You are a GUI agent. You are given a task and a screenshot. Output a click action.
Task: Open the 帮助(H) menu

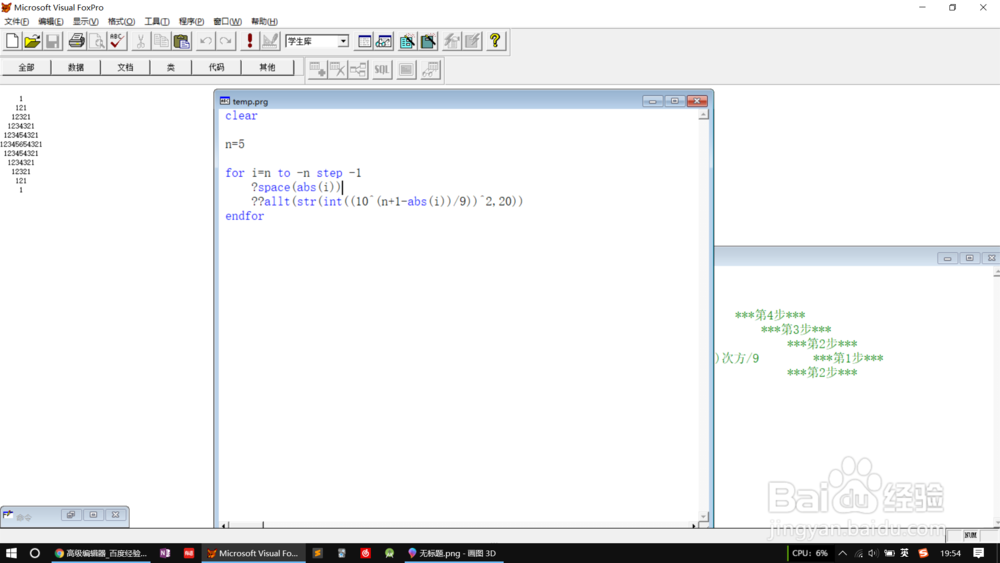click(x=264, y=21)
